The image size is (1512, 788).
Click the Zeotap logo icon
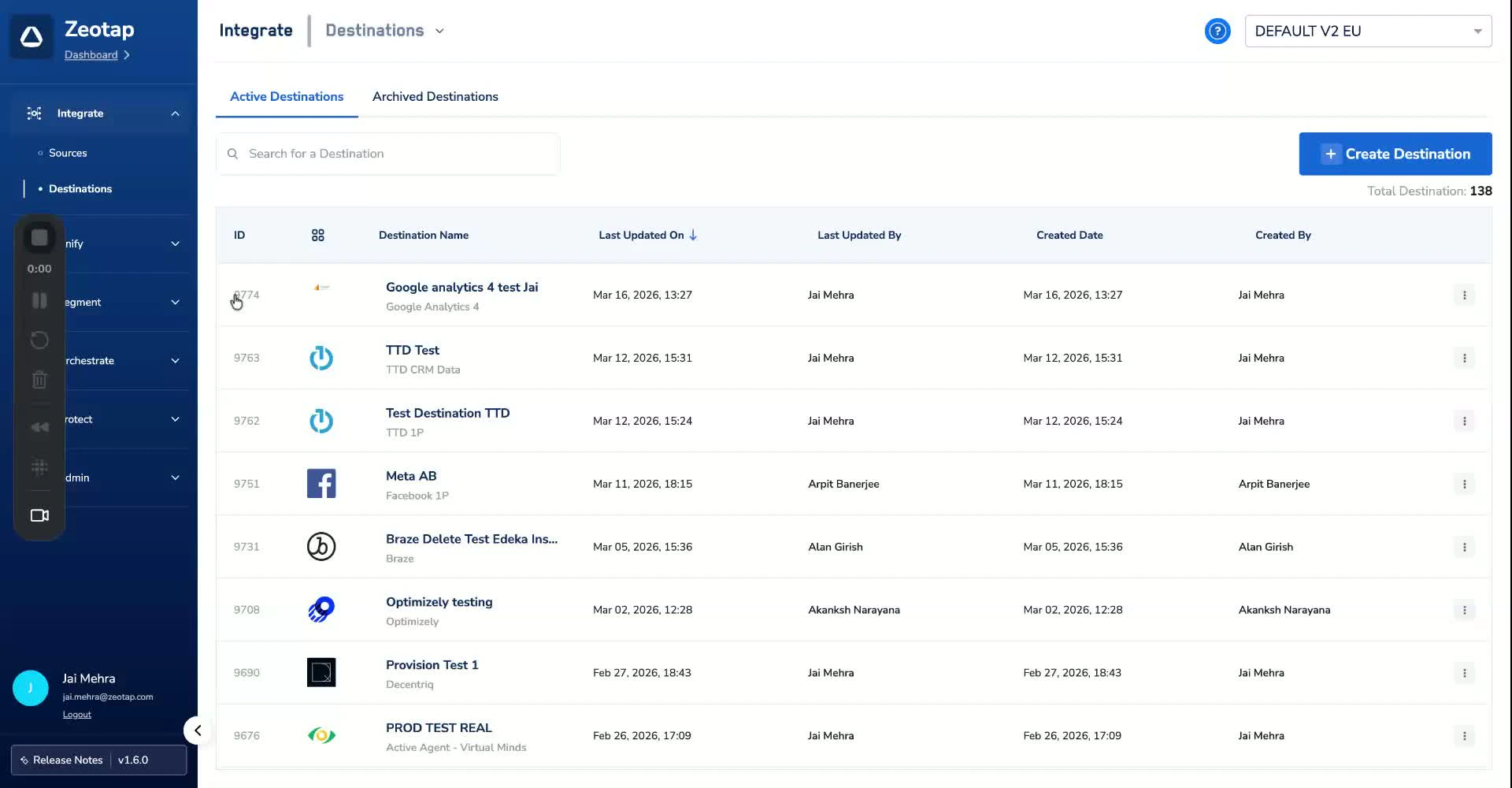click(31, 36)
